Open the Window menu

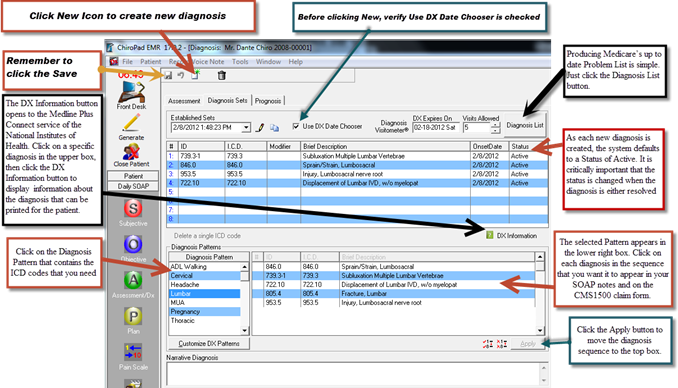(268, 62)
